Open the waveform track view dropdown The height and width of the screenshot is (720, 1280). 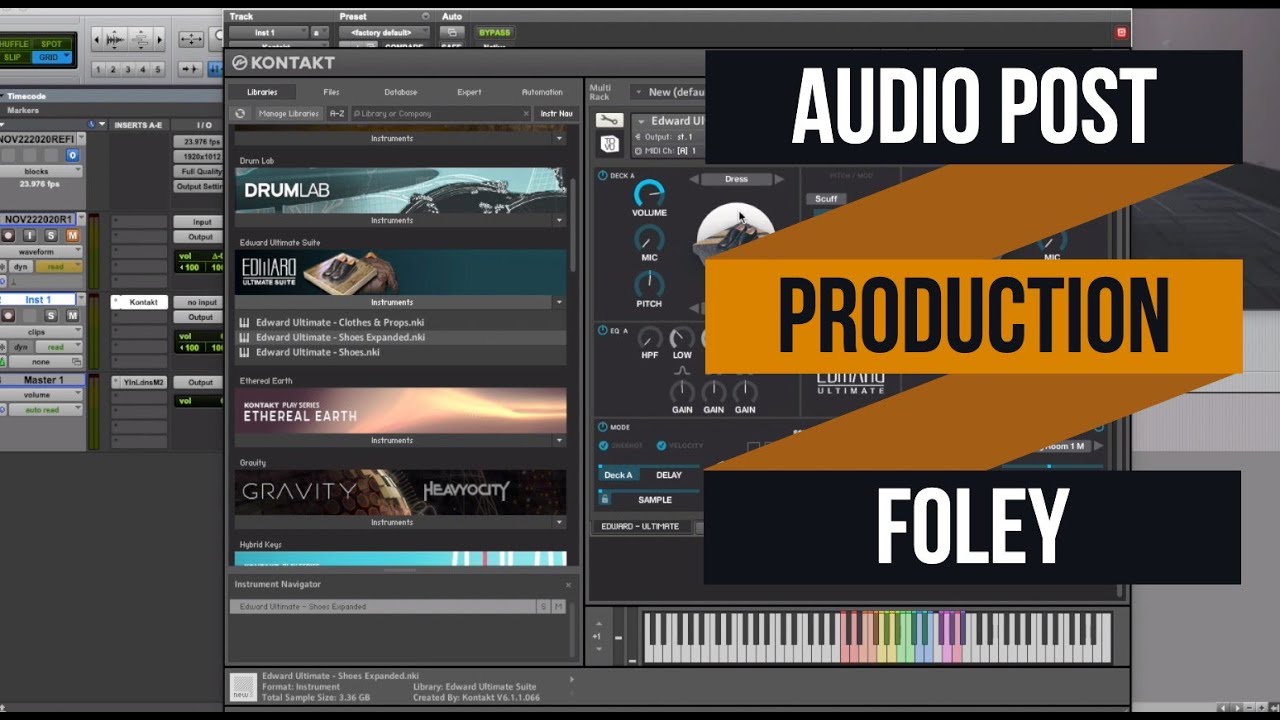click(x=42, y=252)
